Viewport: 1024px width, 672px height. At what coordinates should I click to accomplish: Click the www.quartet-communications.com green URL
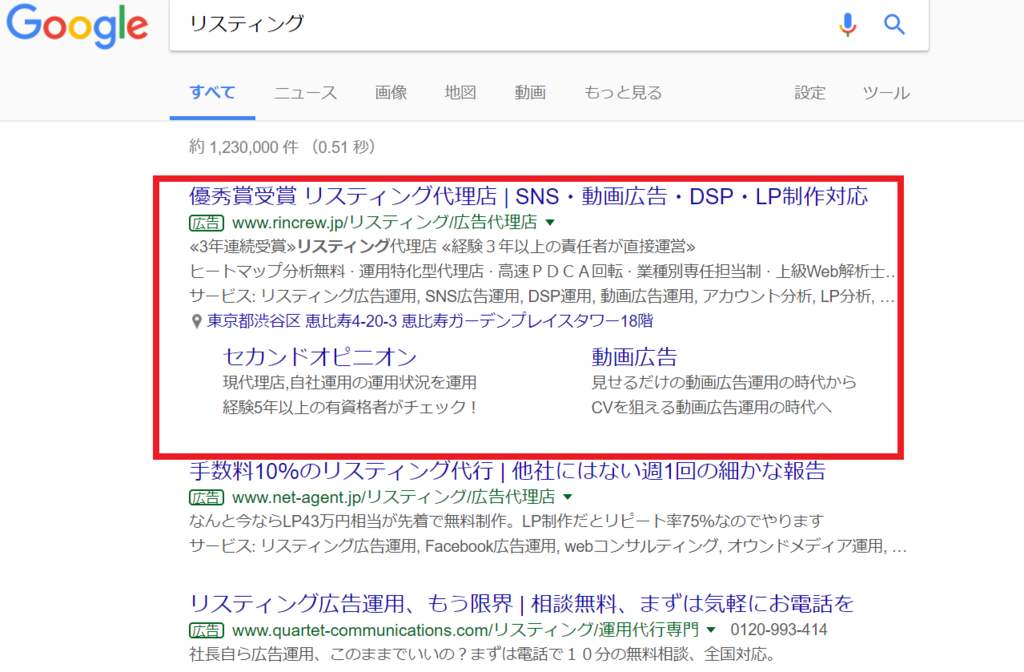pyautogui.click(x=465, y=630)
